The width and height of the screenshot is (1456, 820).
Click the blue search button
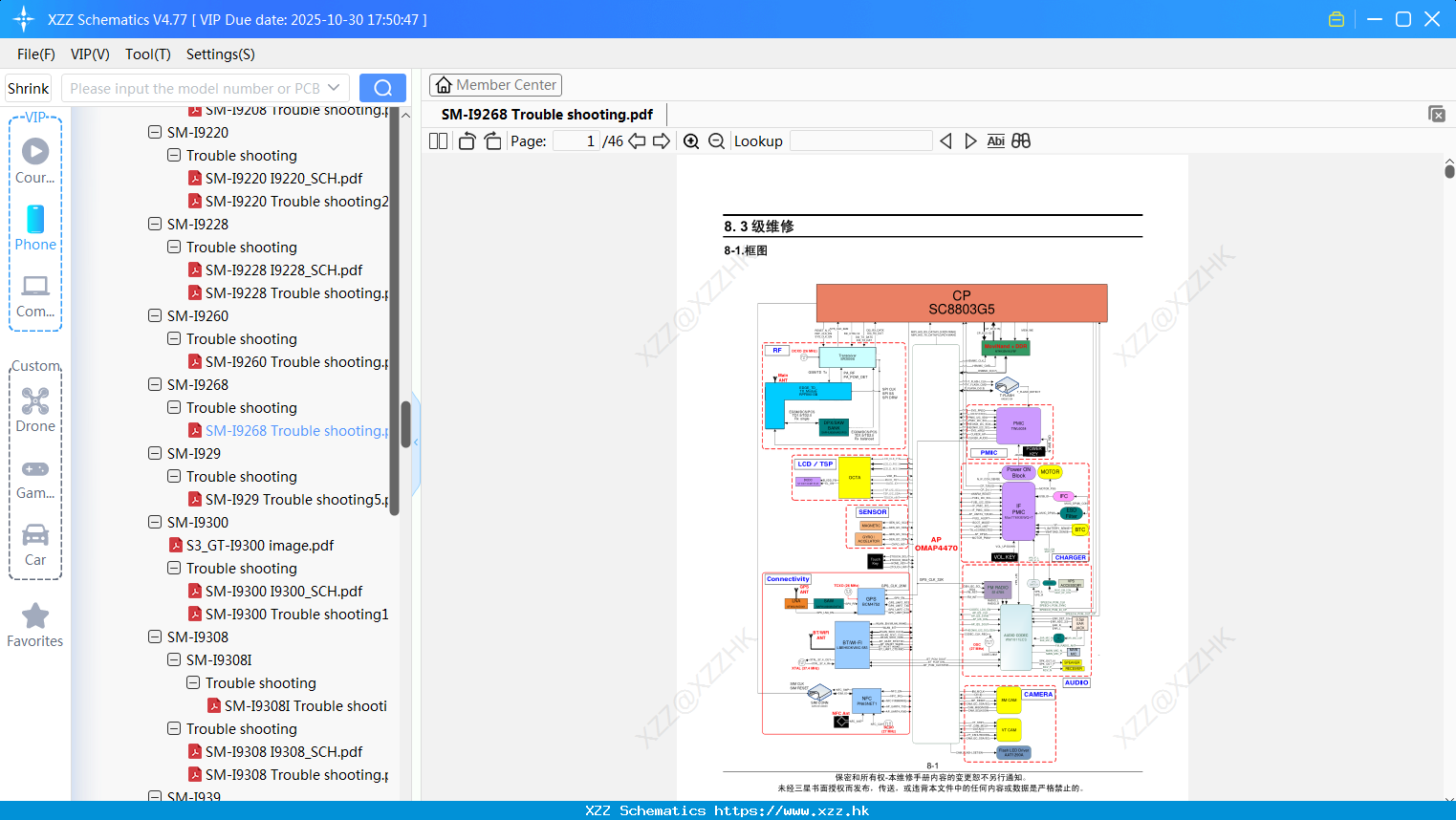tap(382, 88)
